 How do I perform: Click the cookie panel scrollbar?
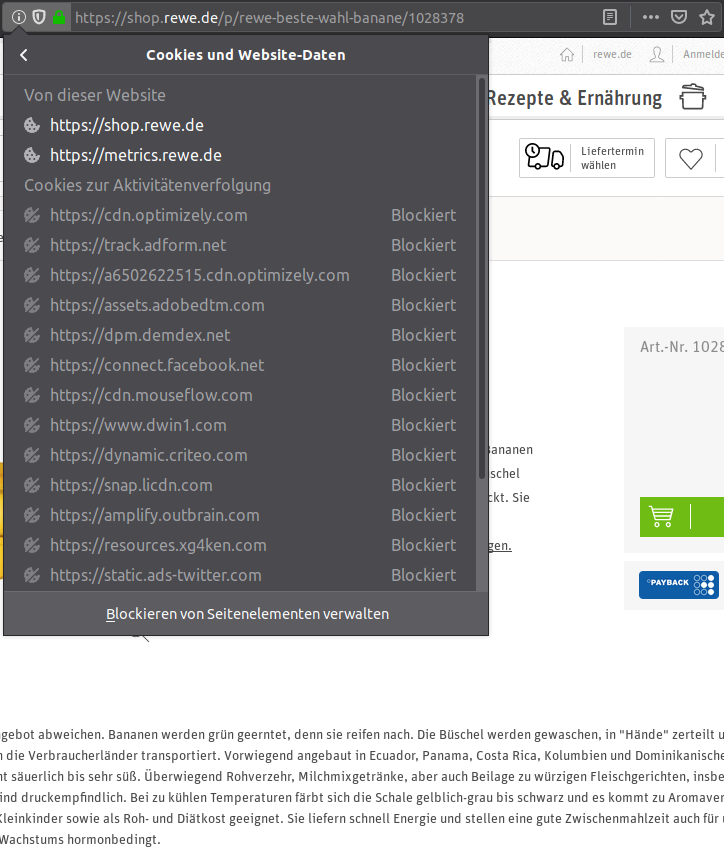pyautogui.click(x=482, y=278)
